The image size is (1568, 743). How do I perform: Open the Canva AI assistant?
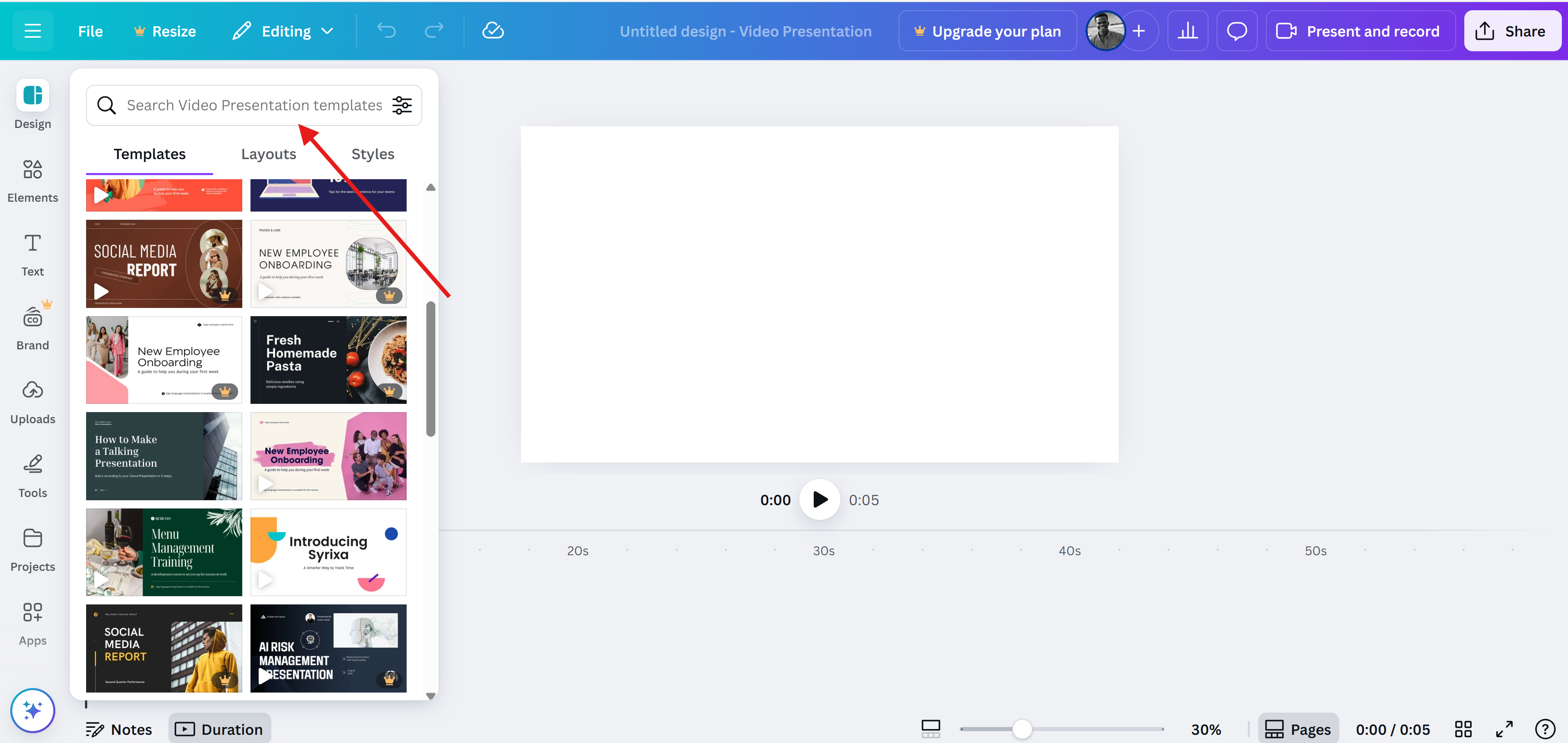(32, 710)
